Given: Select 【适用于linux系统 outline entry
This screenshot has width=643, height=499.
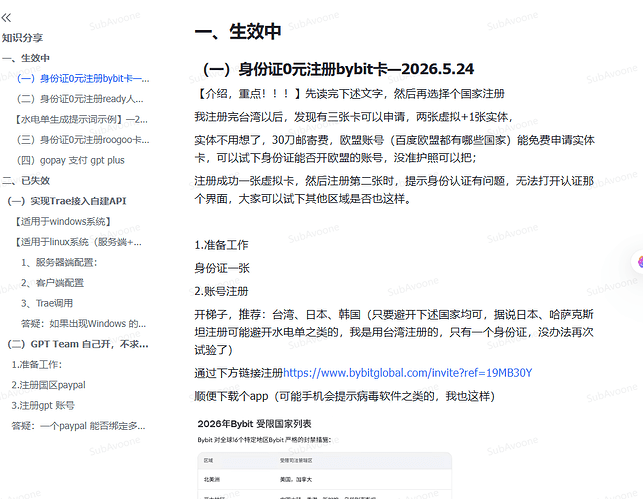Looking at the screenshot, I should tap(78, 242).
